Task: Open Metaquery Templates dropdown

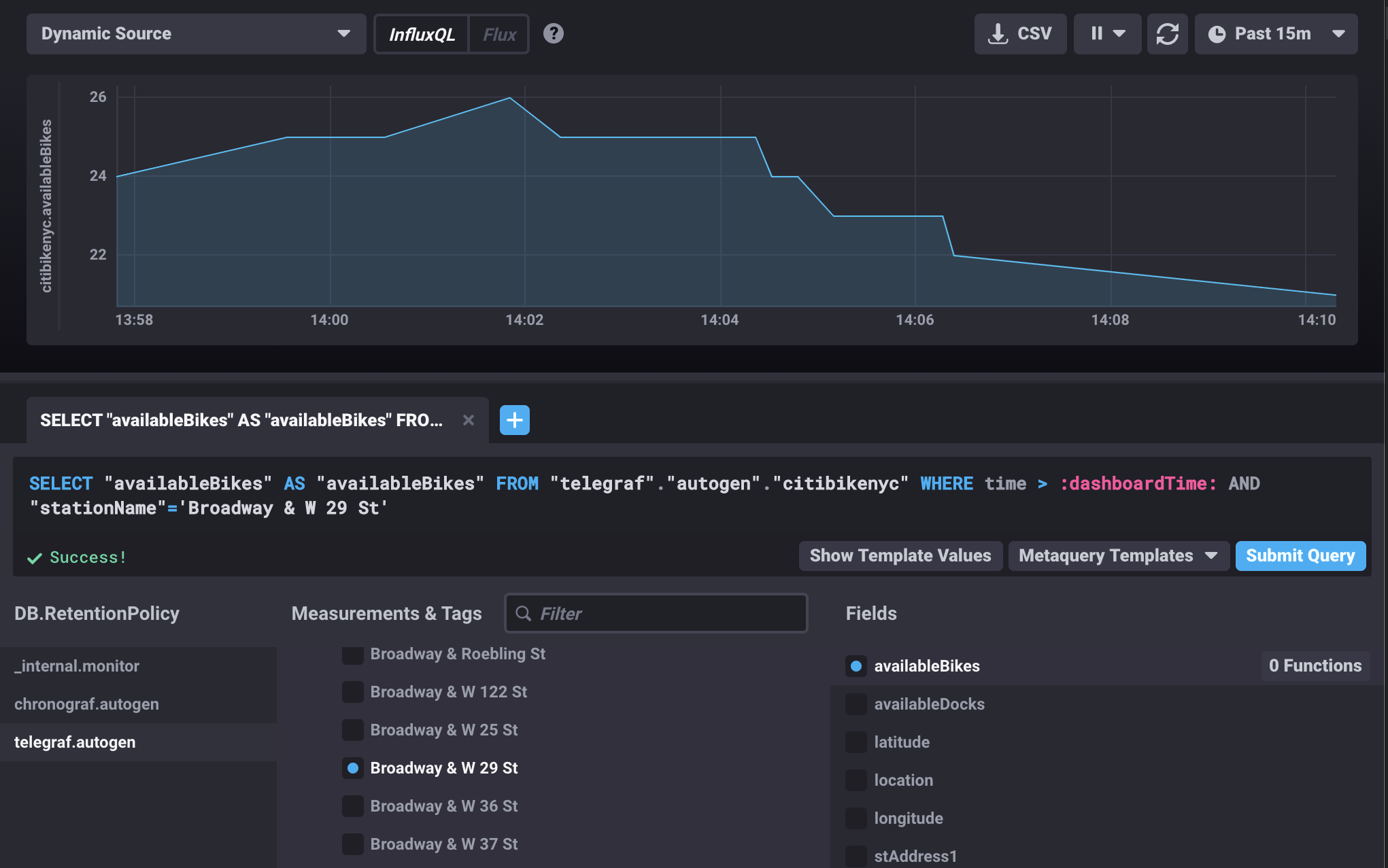Action: (1118, 556)
